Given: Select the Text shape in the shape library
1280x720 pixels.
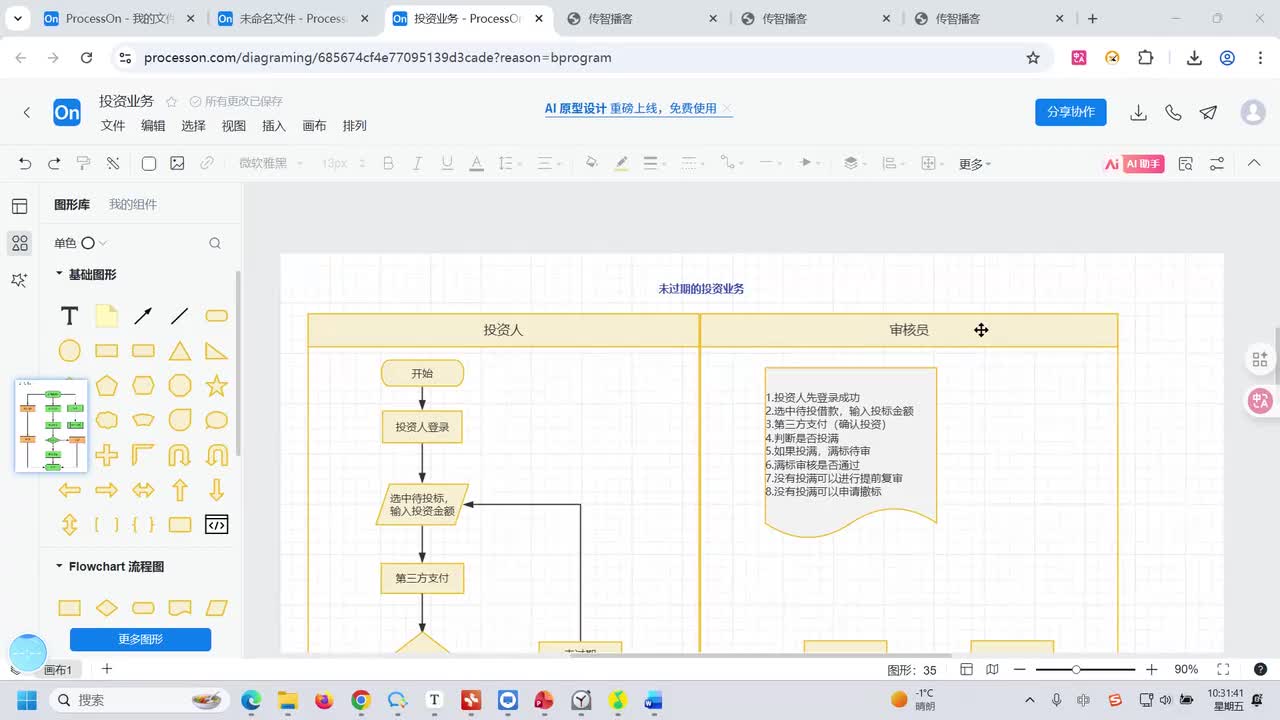Looking at the screenshot, I should pyautogui.click(x=69, y=316).
